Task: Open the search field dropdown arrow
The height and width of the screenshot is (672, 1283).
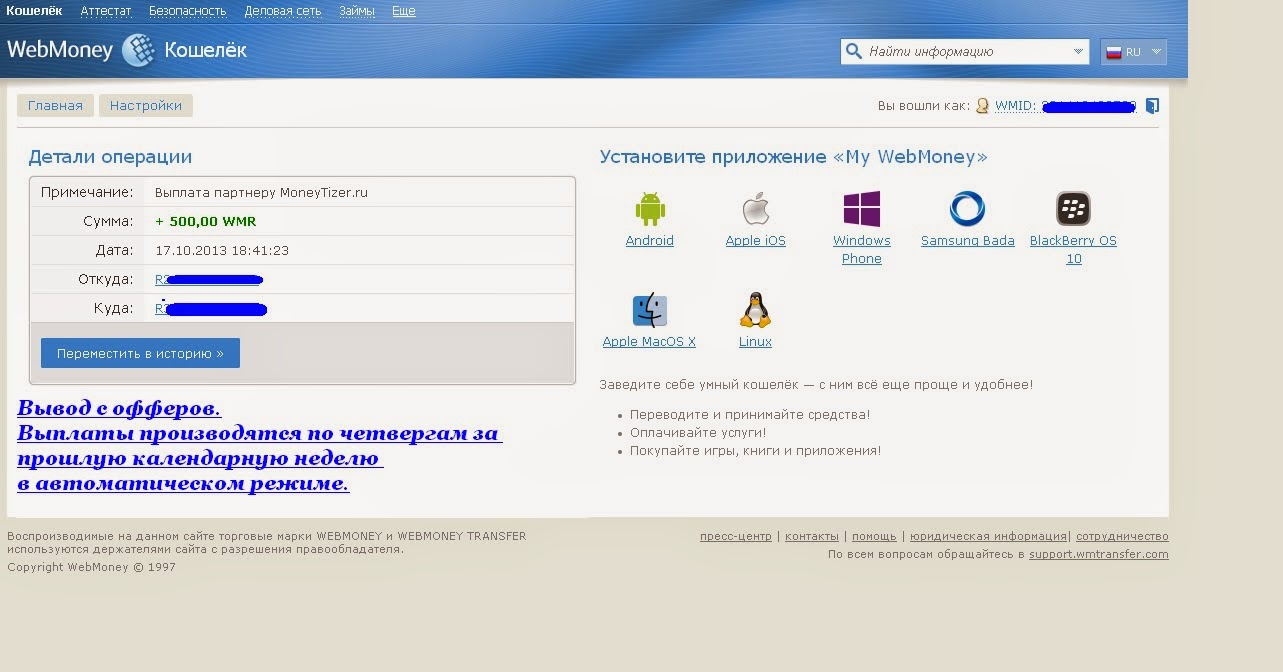Action: point(1078,52)
